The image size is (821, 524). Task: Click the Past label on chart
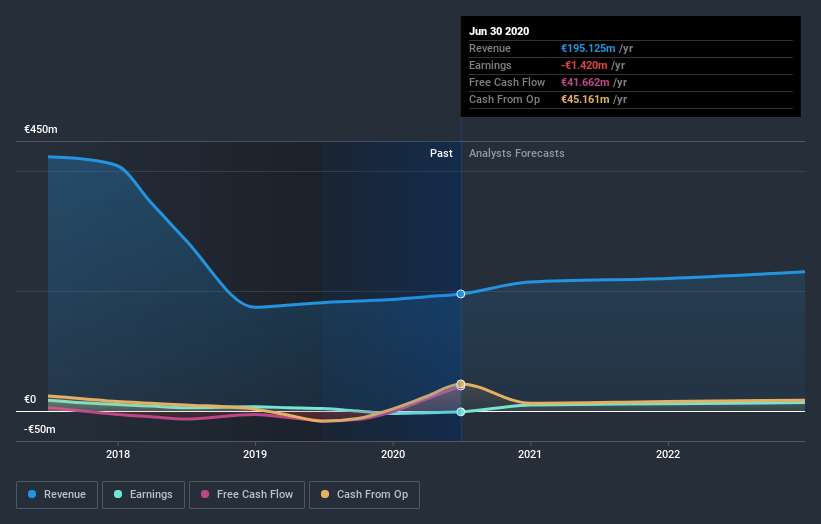[x=441, y=153]
